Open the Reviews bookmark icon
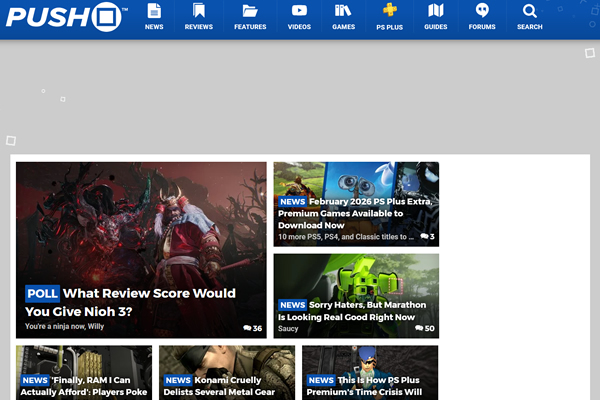The image size is (600, 400). pyautogui.click(x=199, y=11)
